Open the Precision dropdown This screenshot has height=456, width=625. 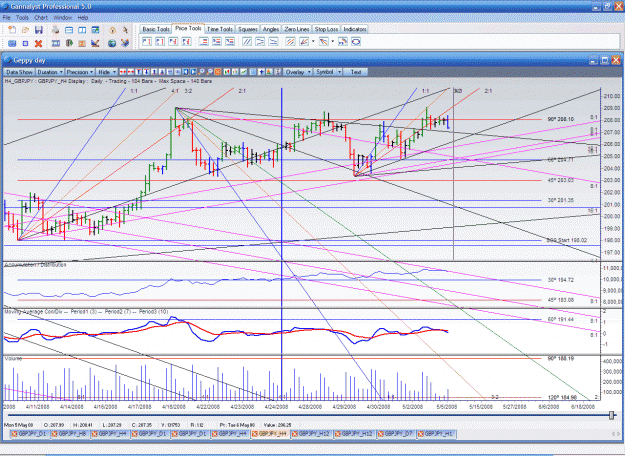point(80,72)
